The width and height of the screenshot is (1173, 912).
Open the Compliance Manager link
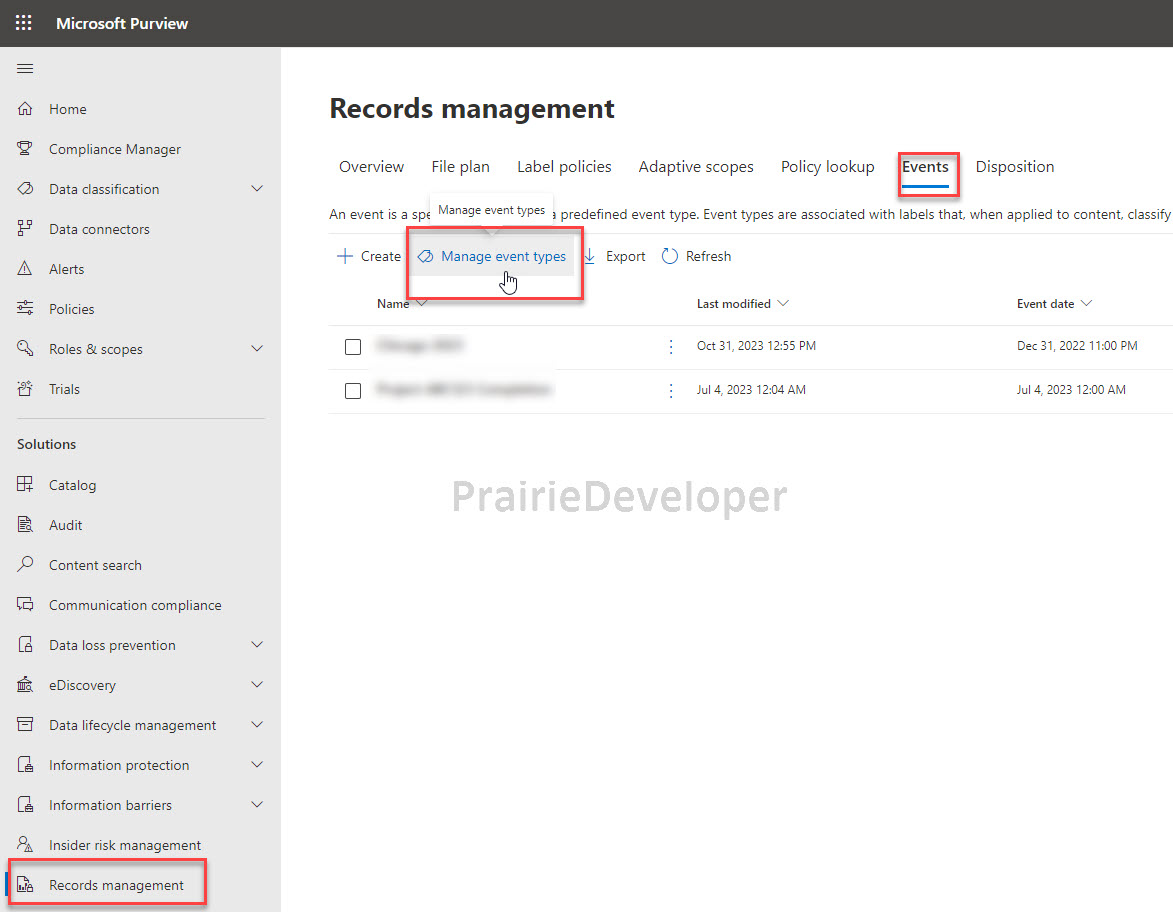pyautogui.click(x=114, y=149)
